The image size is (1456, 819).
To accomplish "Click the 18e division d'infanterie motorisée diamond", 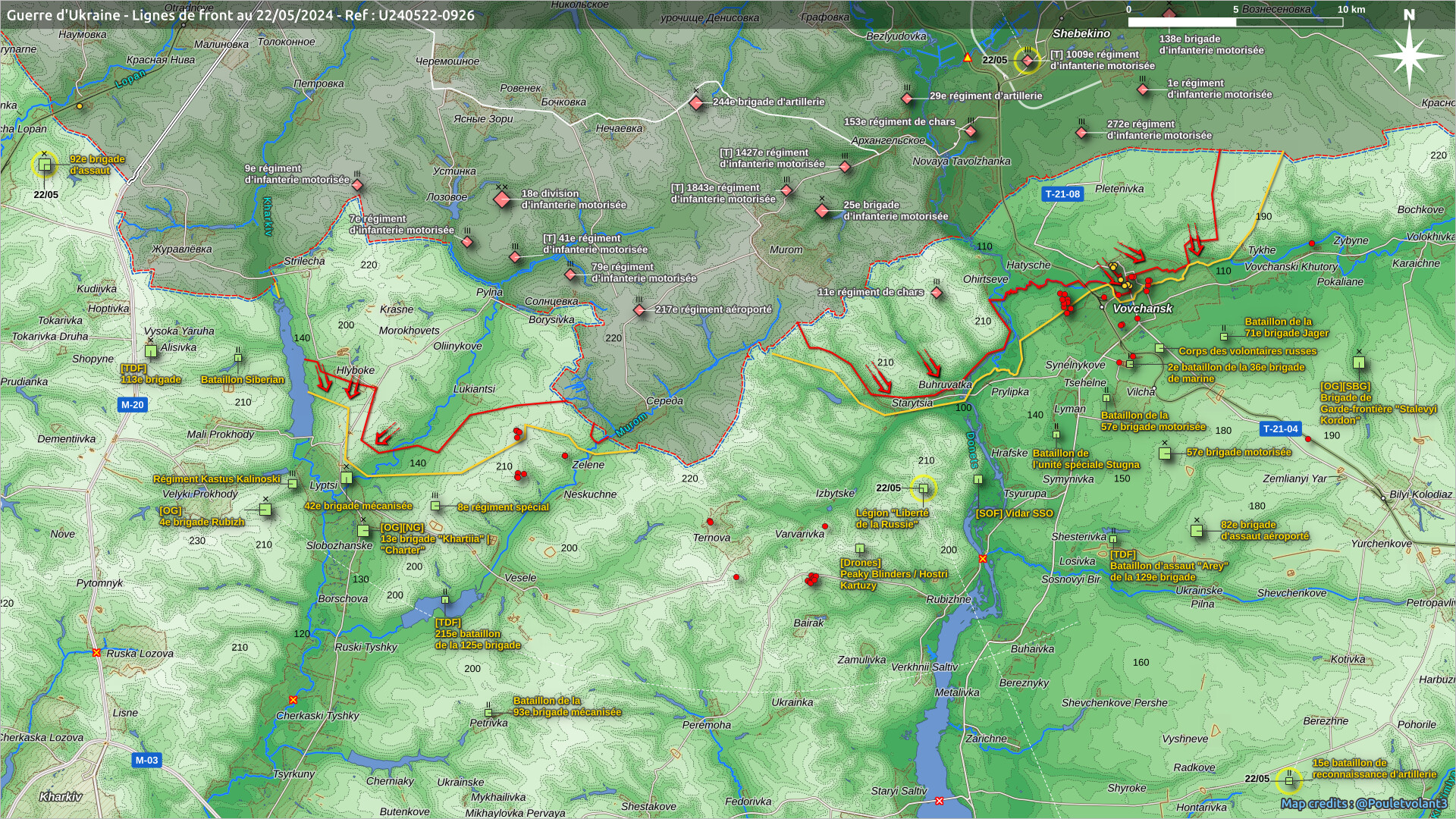I will pos(502,199).
